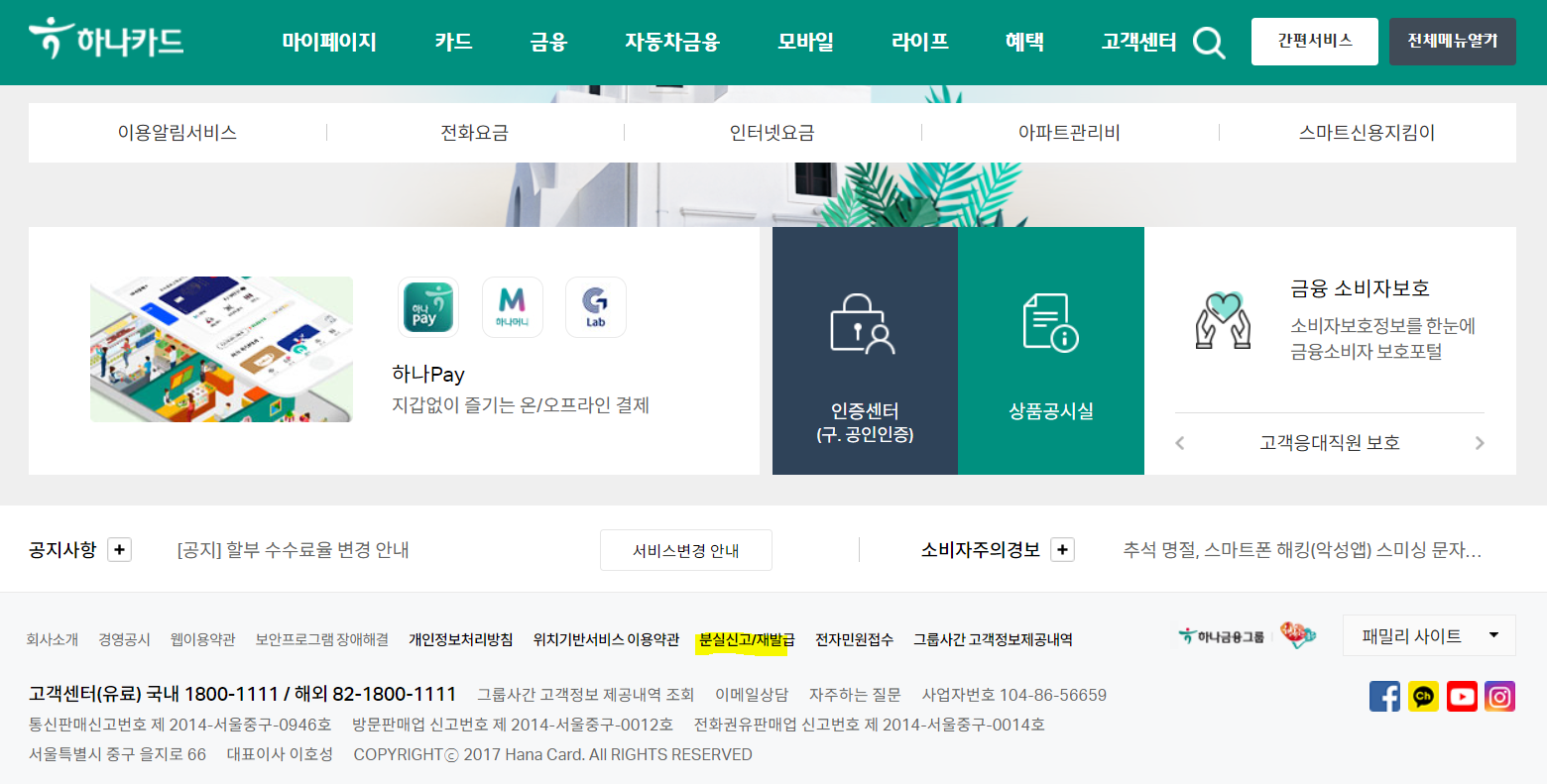This screenshot has height=784, width=1547.
Task: Select the 하나머니 M icon
Action: 512,307
